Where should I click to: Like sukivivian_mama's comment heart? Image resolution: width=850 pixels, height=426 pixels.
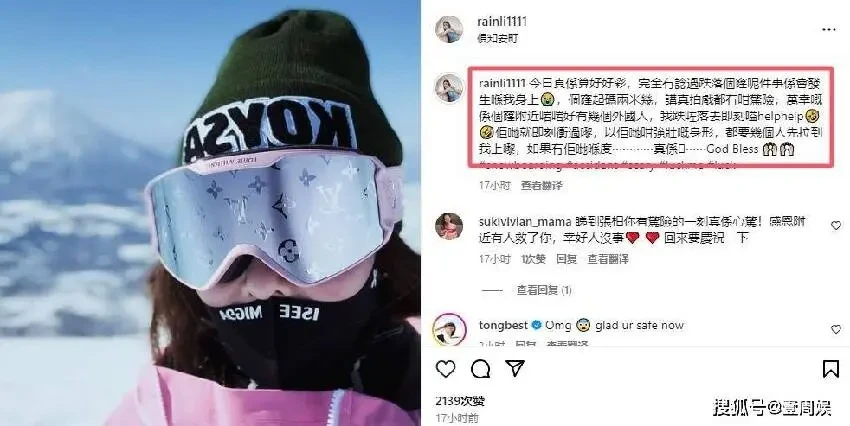(836, 225)
